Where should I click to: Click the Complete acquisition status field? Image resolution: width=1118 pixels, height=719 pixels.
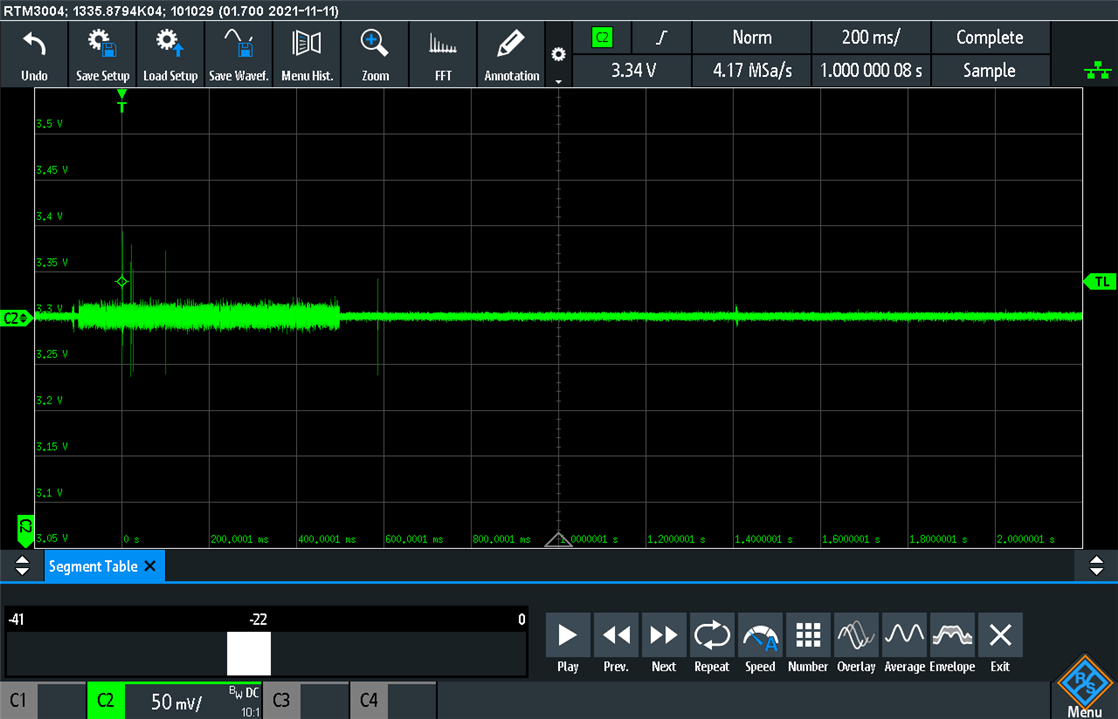tap(990, 38)
